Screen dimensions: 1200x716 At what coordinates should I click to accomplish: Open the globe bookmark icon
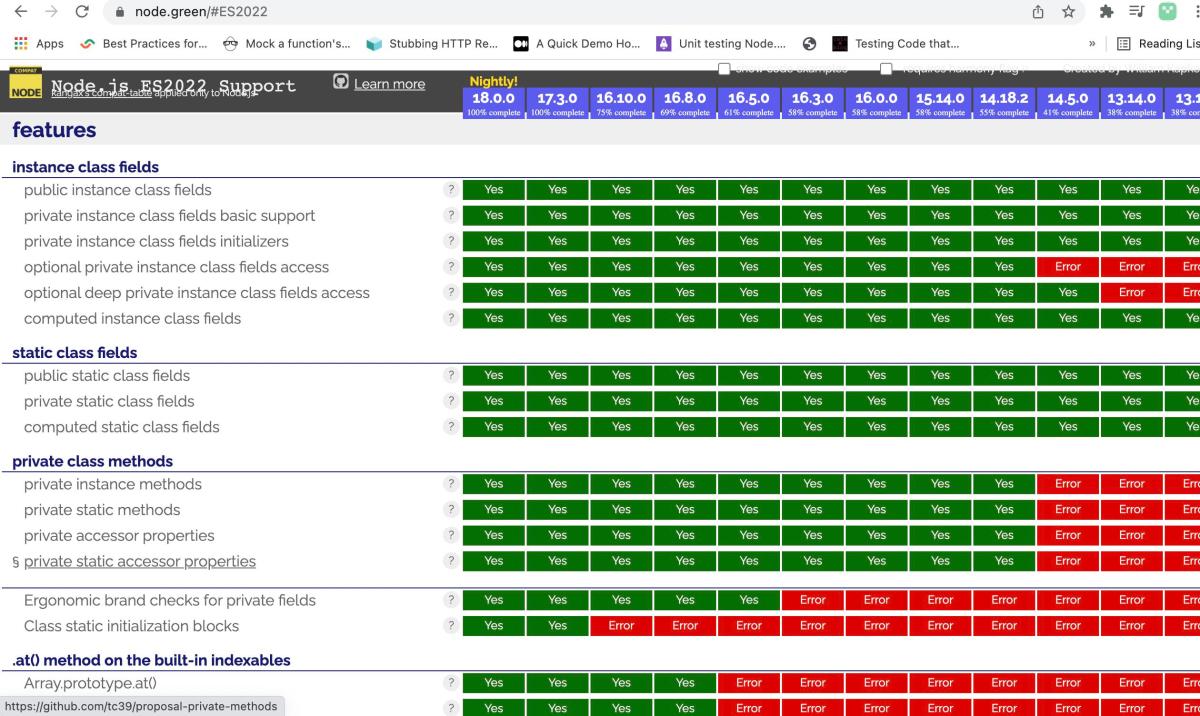click(810, 43)
